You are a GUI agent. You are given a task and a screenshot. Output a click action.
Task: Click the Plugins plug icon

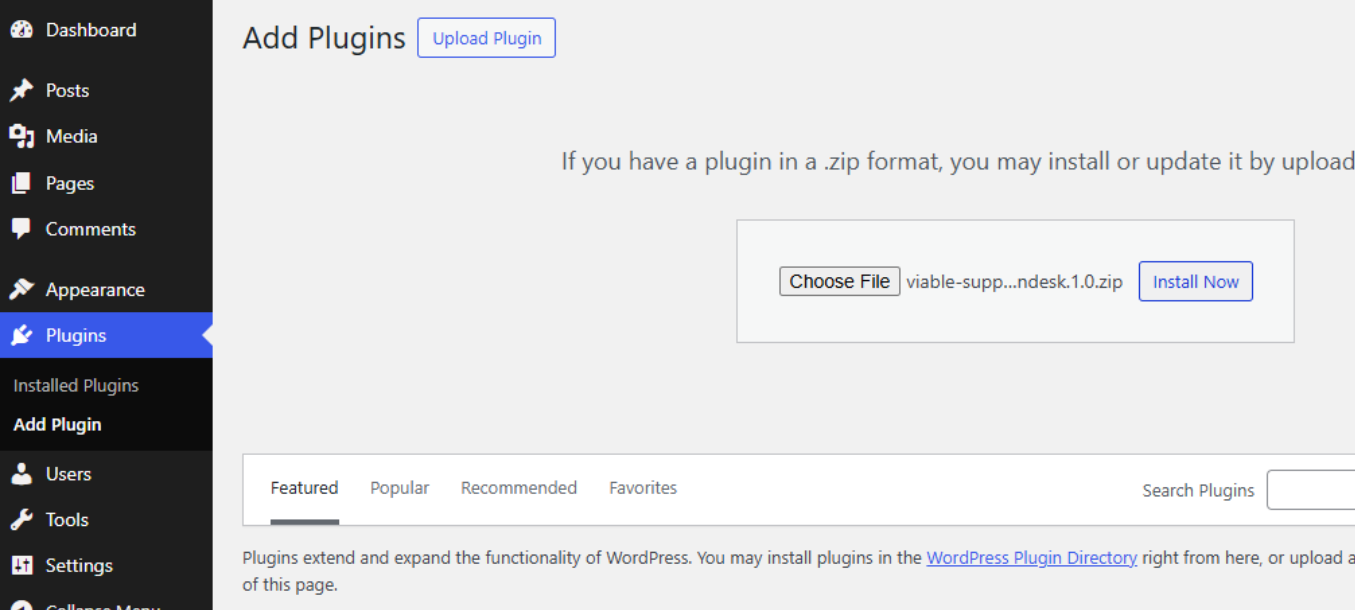21,336
